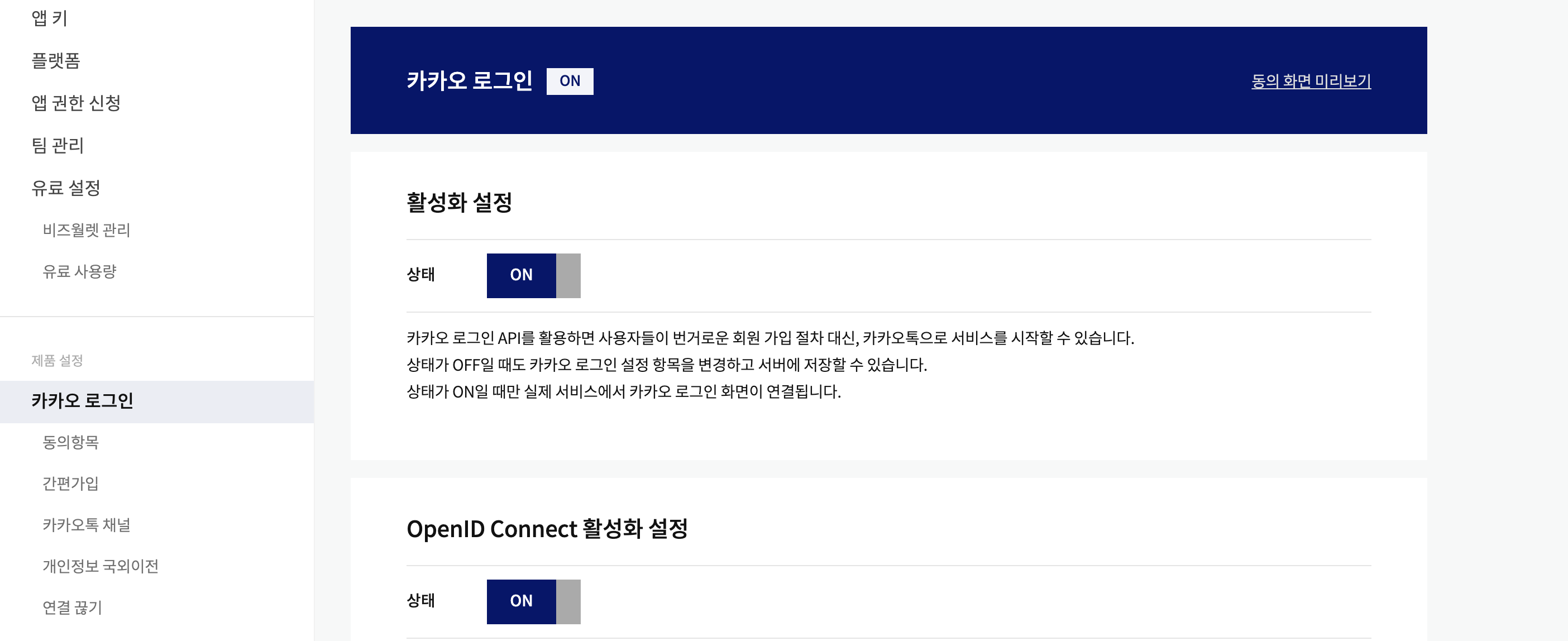The image size is (1568, 641).
Task: Click the OpenID Connect 활성화 설정 heading
Action: (x=547, y=528)
